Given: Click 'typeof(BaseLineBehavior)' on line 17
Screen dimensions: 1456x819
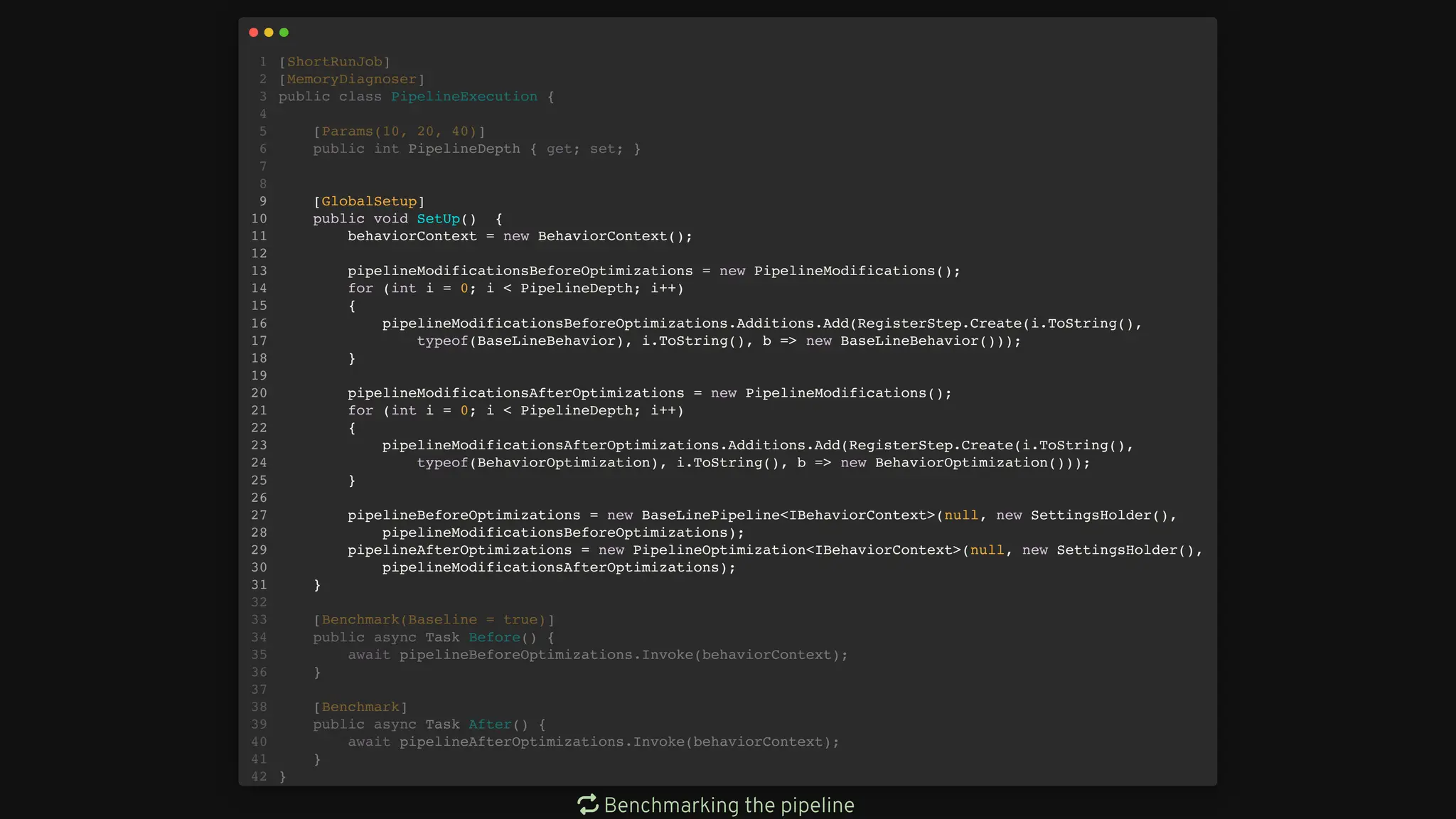Looking at the screenshot, I should point(520,341).
